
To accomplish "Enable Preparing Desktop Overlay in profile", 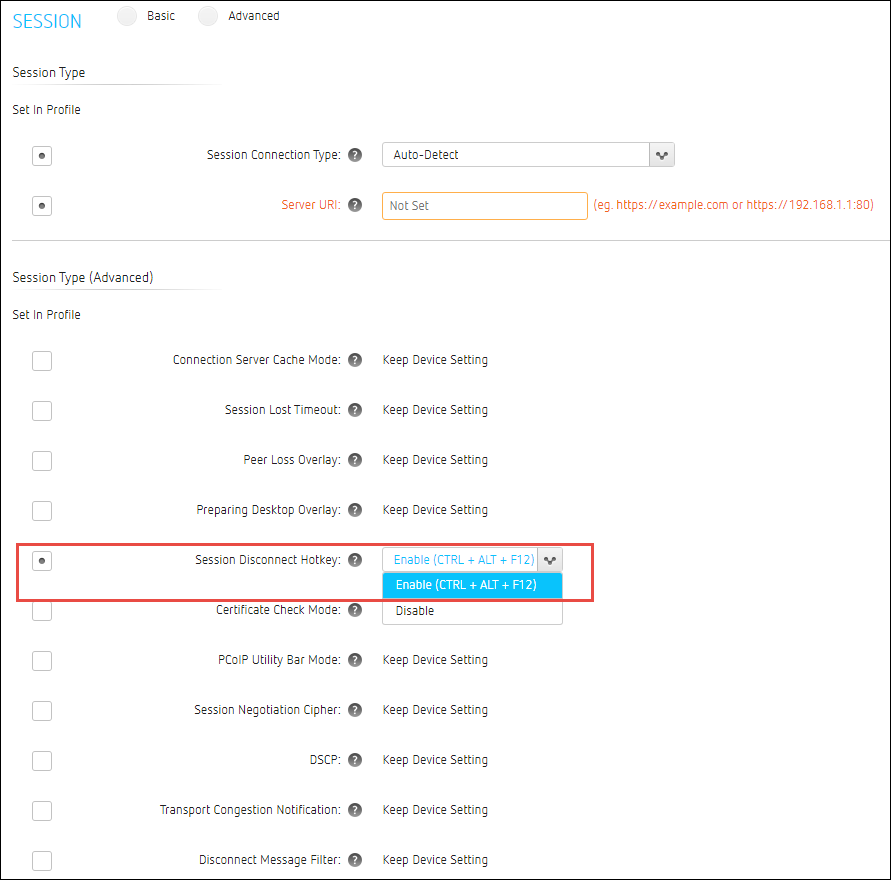I will click(42, 511).
